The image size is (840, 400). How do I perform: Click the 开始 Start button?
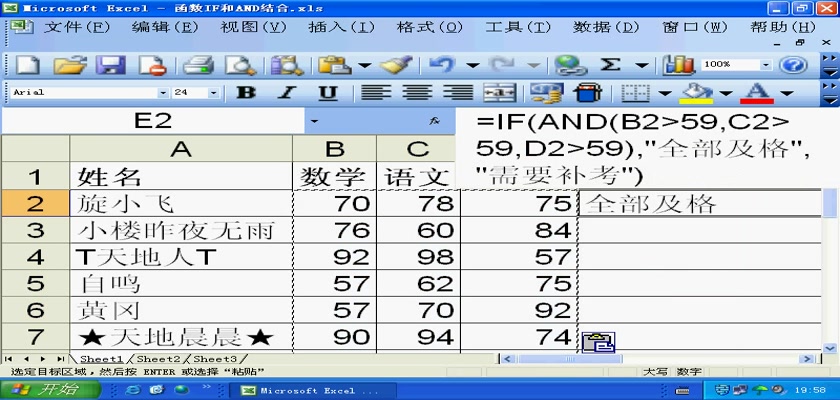47,390
